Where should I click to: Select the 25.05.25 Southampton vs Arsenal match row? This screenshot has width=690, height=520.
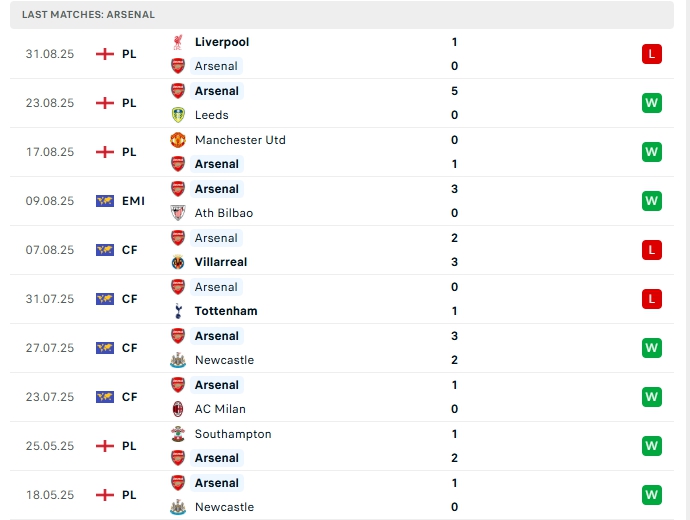pos(340,446)
